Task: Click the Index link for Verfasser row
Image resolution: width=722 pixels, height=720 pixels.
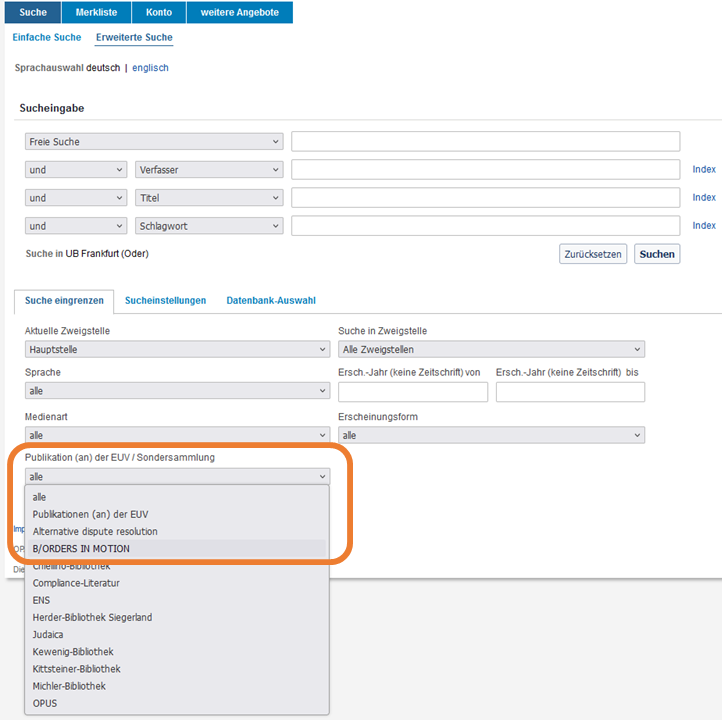Action: (704, 169)
